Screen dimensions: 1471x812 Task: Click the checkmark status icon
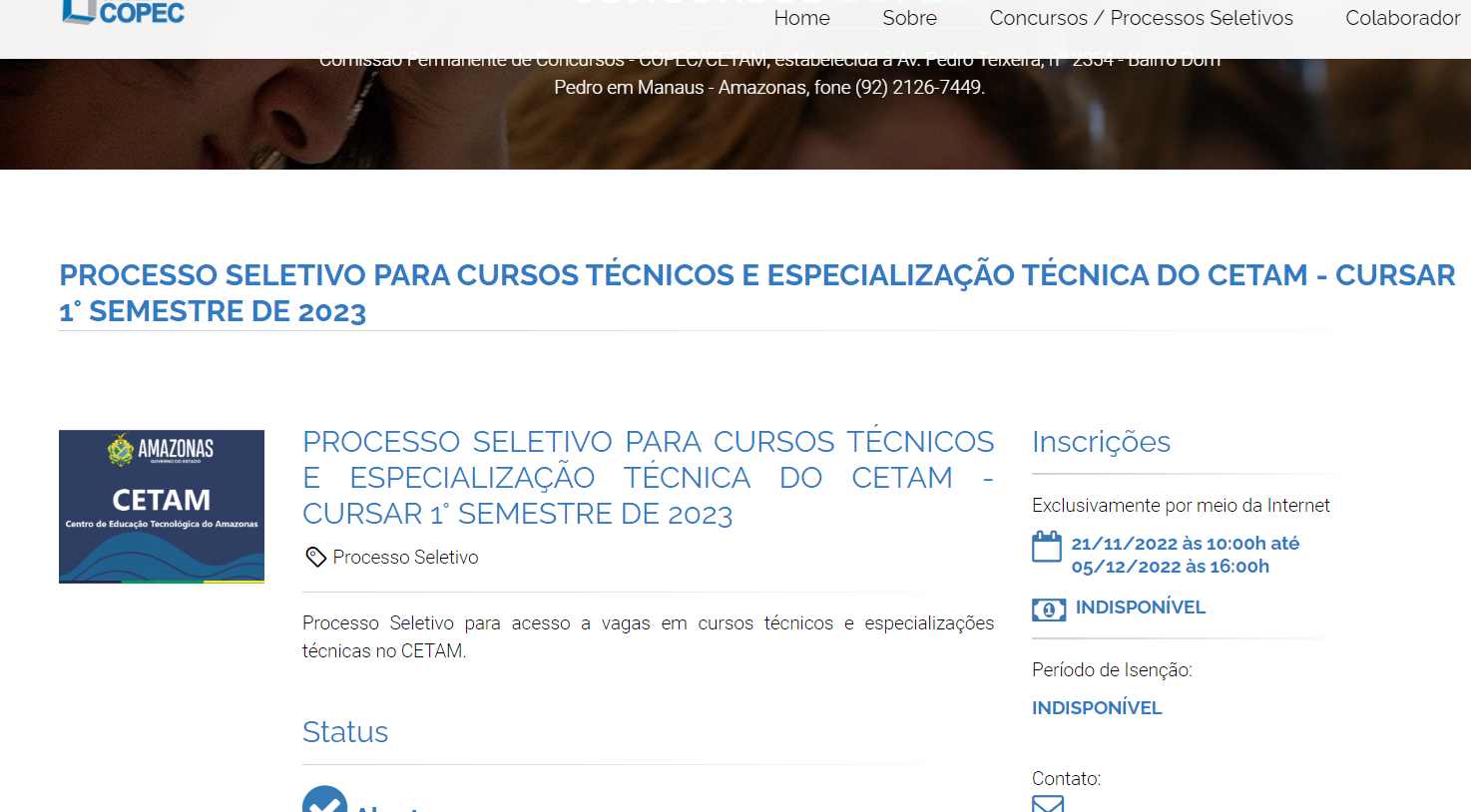pyautogui.click(x=324, y=799)
